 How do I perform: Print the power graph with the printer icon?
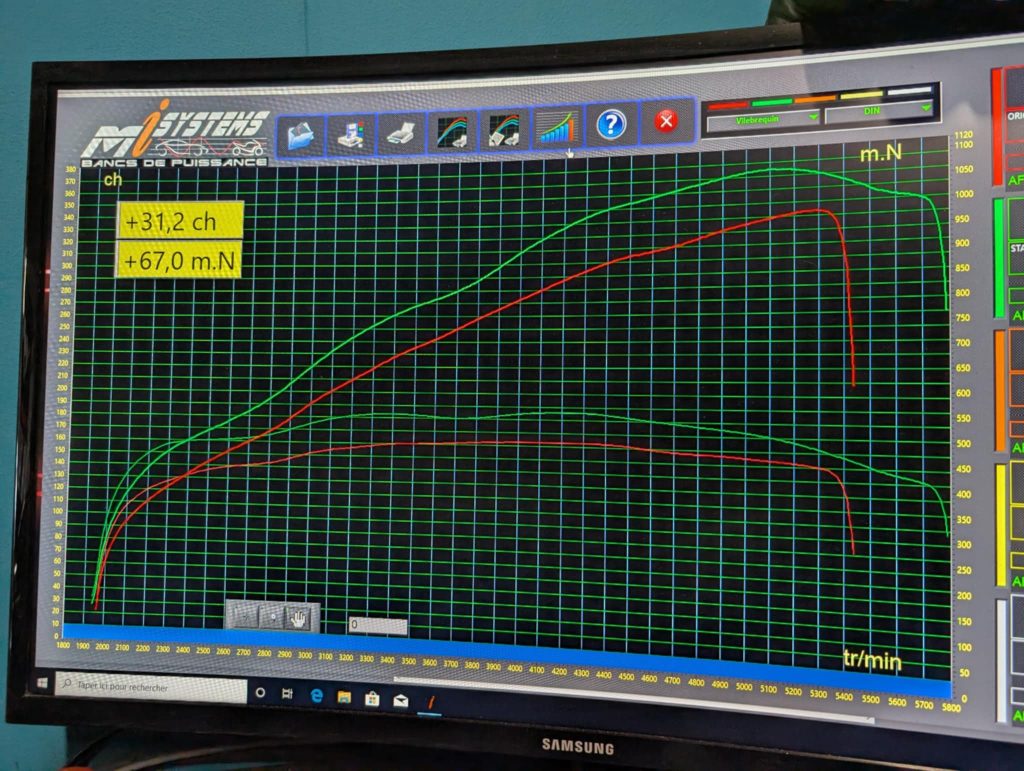[x=401, y=132]
